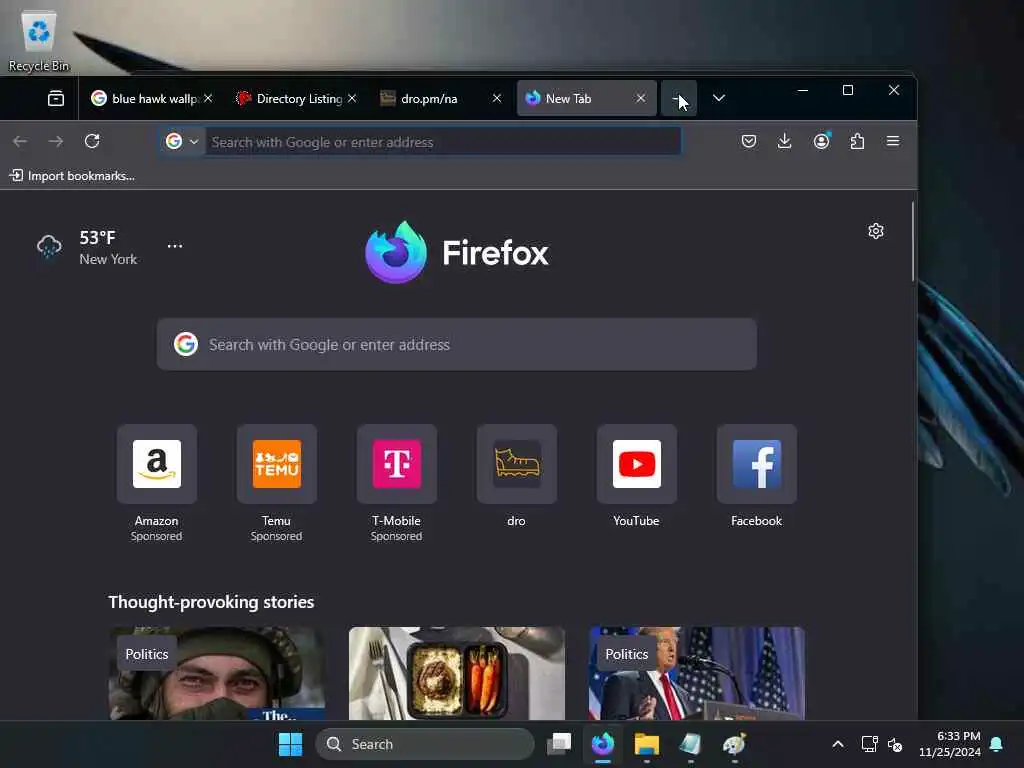Focus the address bar search field
Viewport: 1024px width, 768px height.
443,142
